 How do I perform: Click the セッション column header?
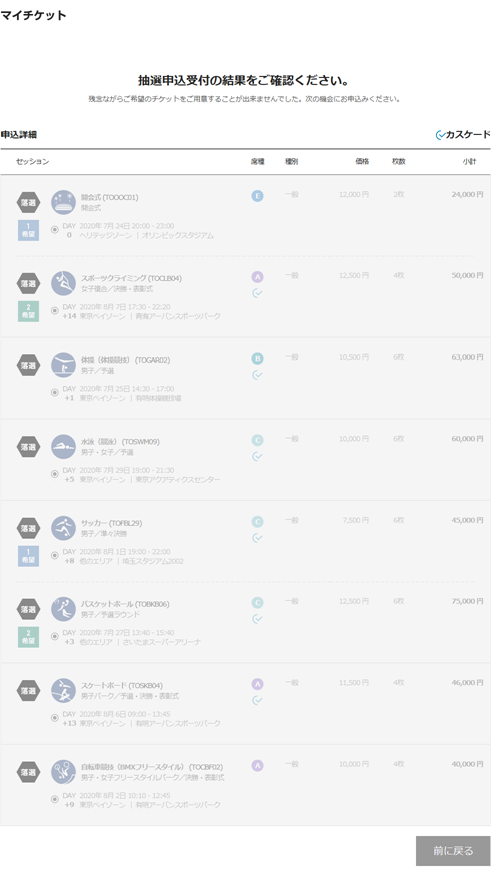tap(32, 161)
